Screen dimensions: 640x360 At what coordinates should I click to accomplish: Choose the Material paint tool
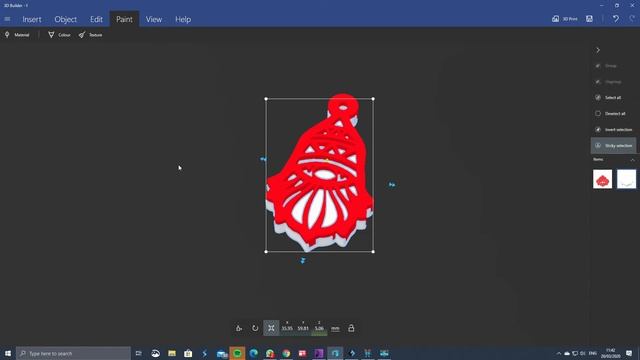tap(17, 35)
